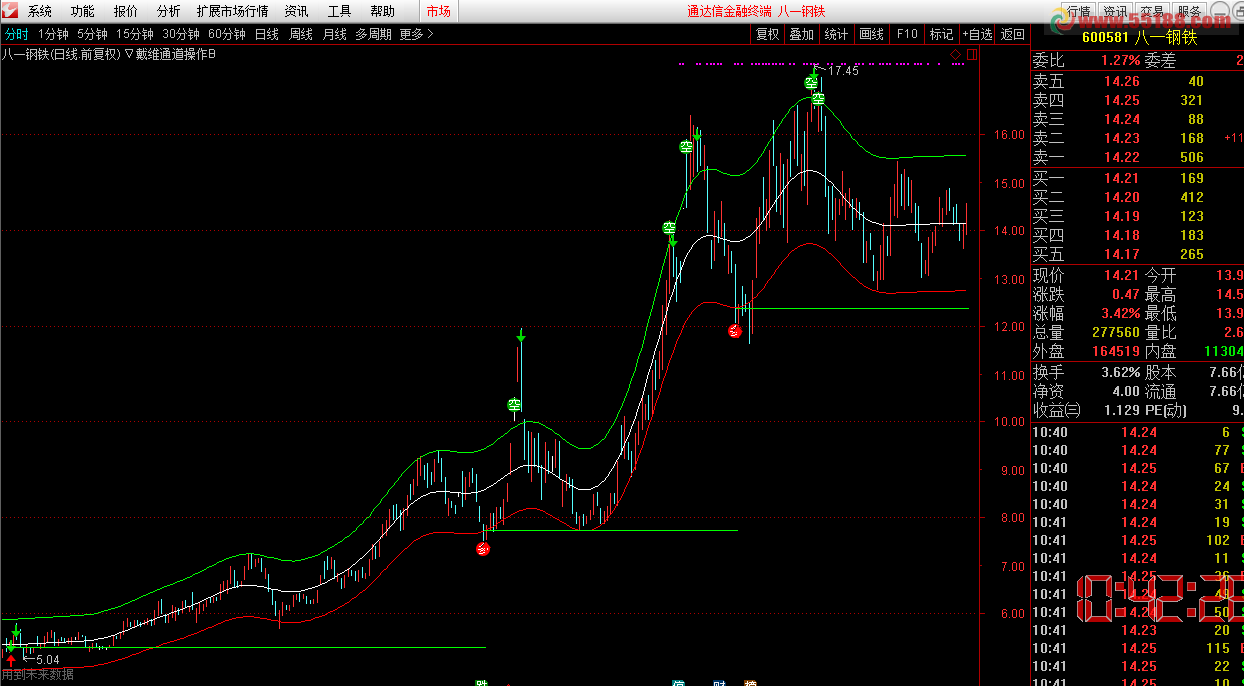Open the 系统 menu
1244x686 pixels.
coord(40,12)
